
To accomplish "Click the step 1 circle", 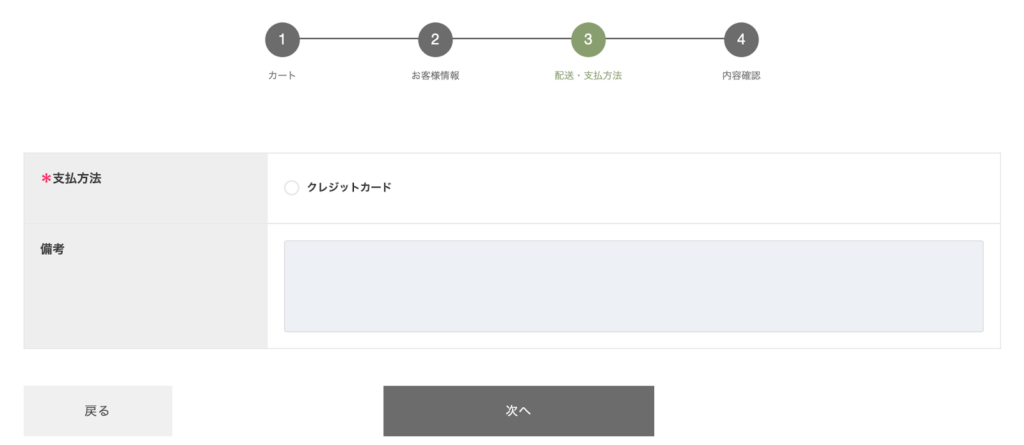I will click(282, 40).
